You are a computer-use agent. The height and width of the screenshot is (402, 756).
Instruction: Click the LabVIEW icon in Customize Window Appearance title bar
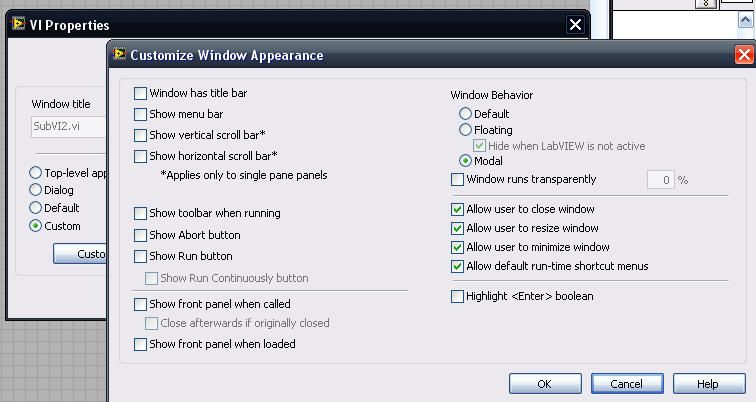point(120,56)
